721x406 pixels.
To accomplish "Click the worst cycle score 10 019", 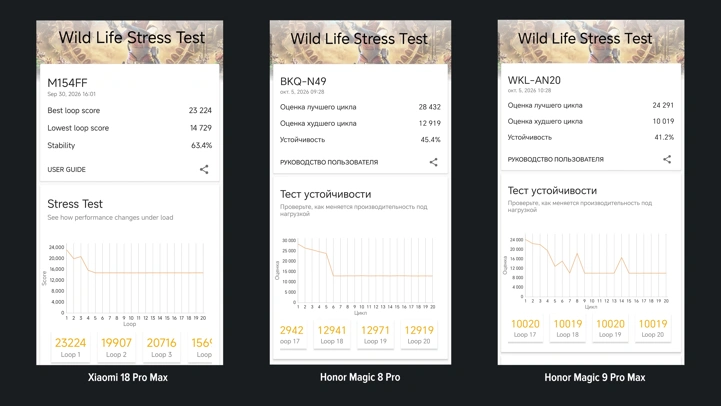I will [663, 121].
